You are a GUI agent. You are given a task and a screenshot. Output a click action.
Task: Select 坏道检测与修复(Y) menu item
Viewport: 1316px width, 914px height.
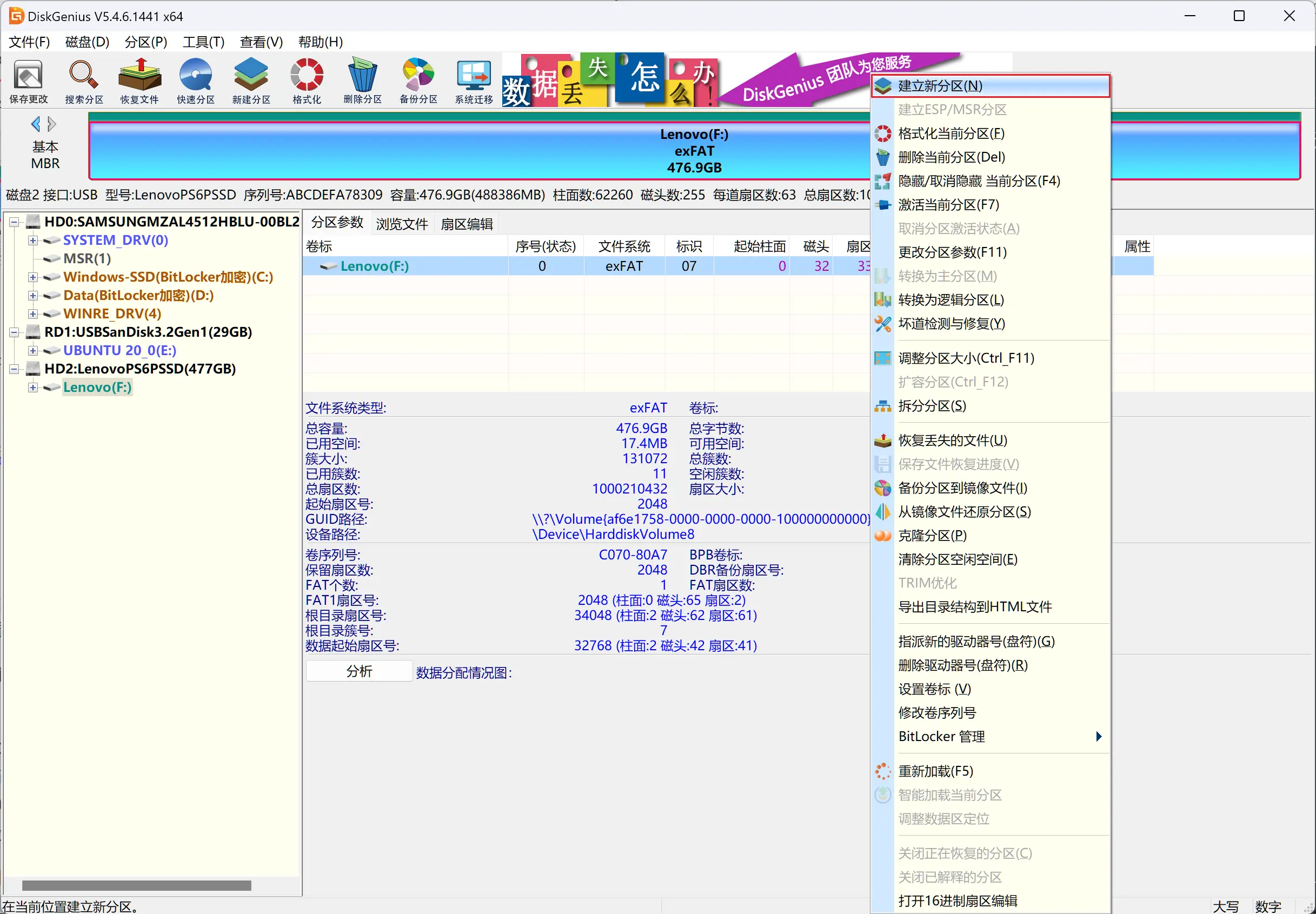pos(990,324)
